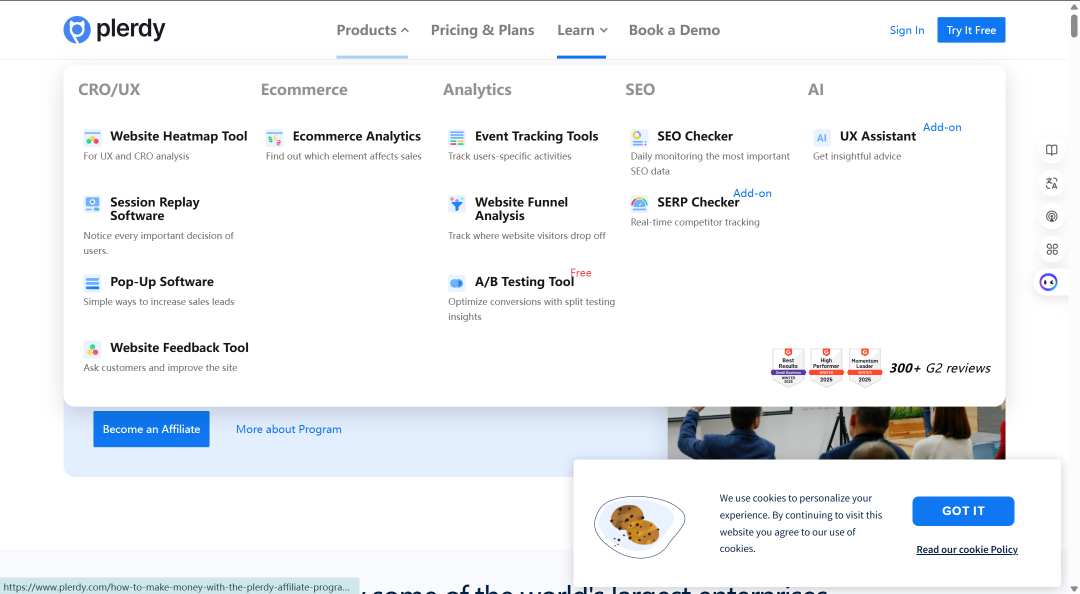The height and width of the screenshot is (594, 1080).
Task: Click 'Simple ways to increase sales leads' text
Action: [159, 302]
